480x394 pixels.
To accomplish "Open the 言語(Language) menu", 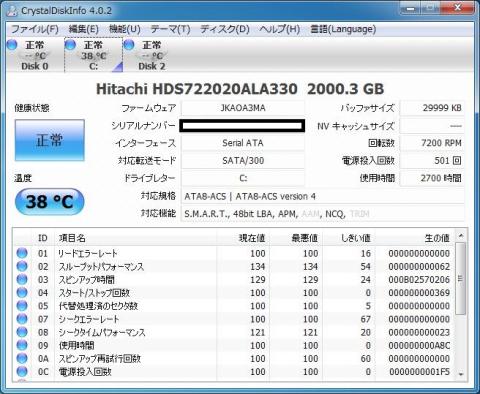I will pos(343,29).
